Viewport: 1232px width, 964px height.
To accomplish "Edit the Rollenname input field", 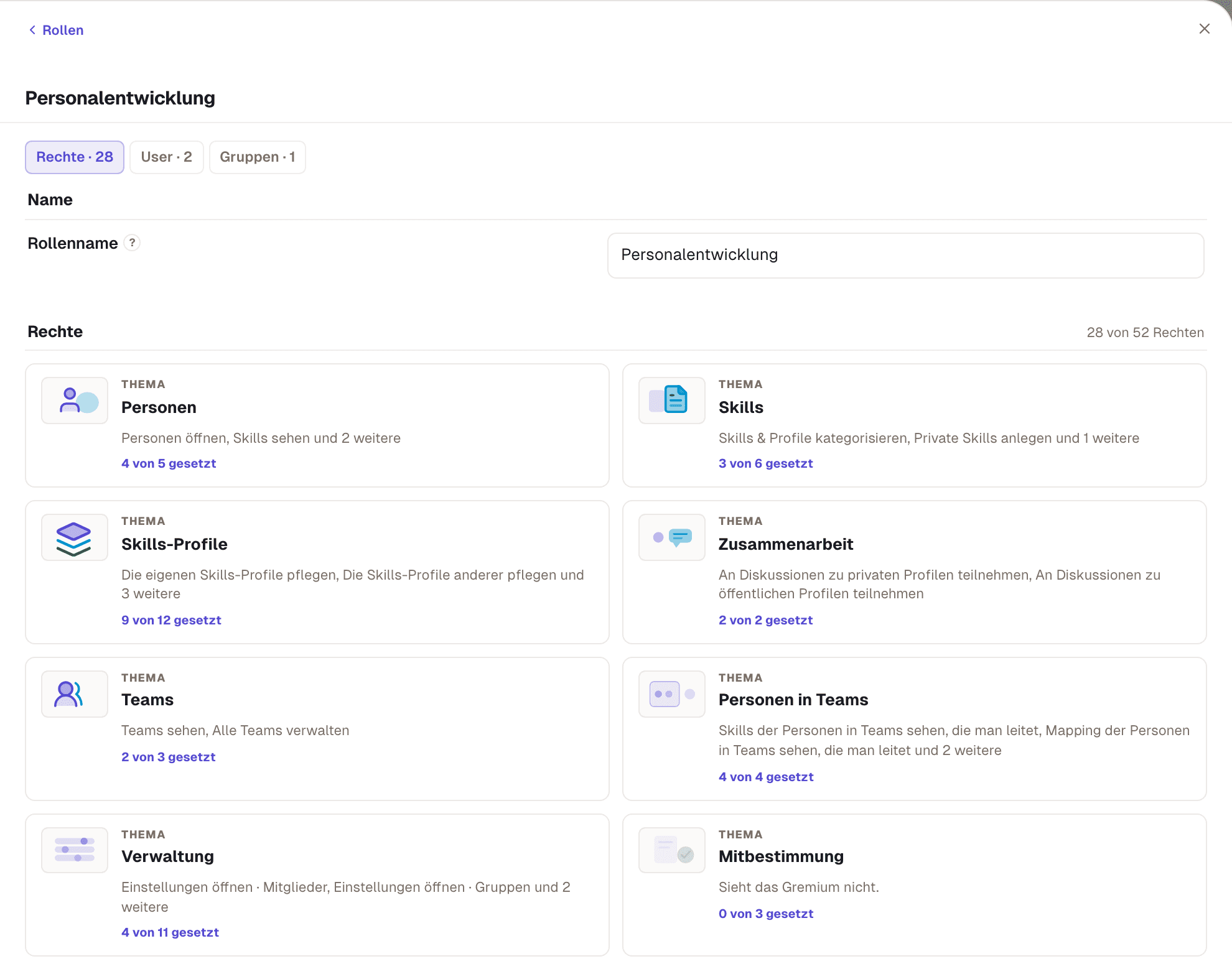I will point(905,256).
